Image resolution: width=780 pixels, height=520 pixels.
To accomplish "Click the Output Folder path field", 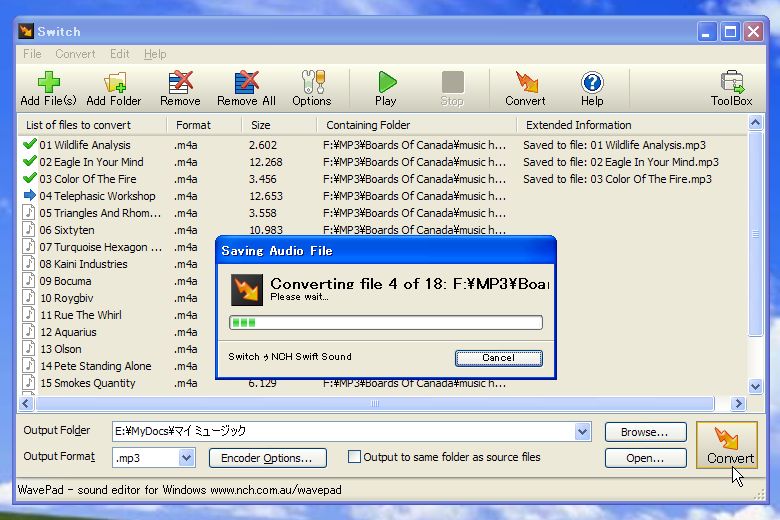I will coord(343,431).
